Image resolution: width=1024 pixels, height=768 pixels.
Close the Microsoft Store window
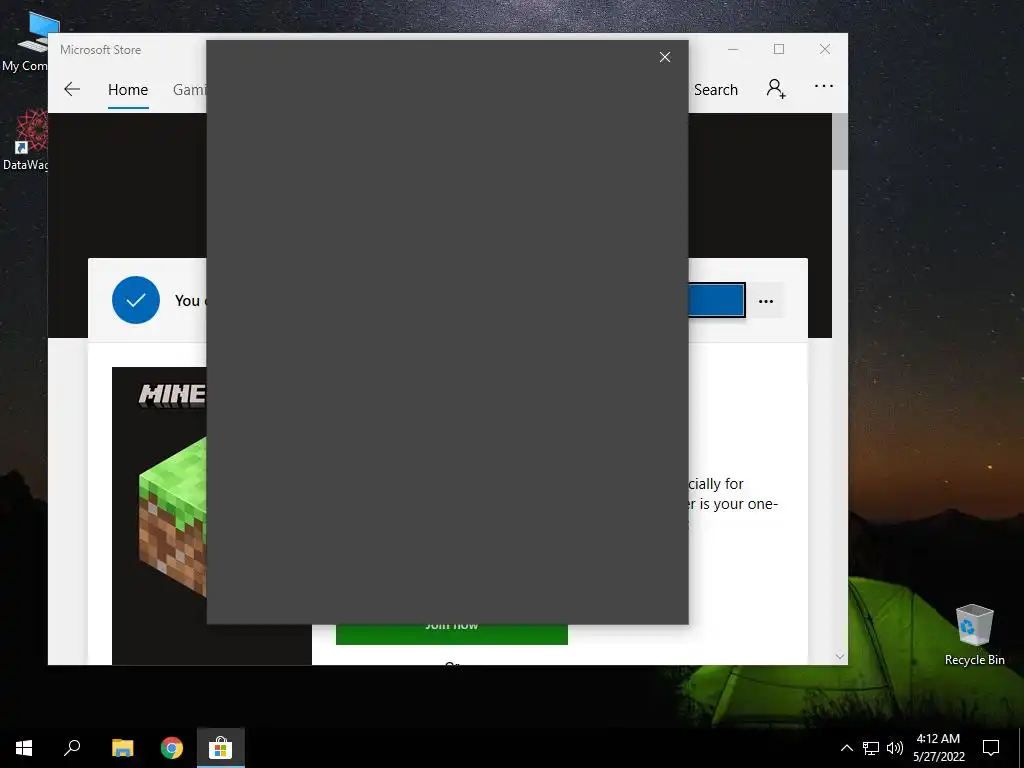(x=825, y=50)
